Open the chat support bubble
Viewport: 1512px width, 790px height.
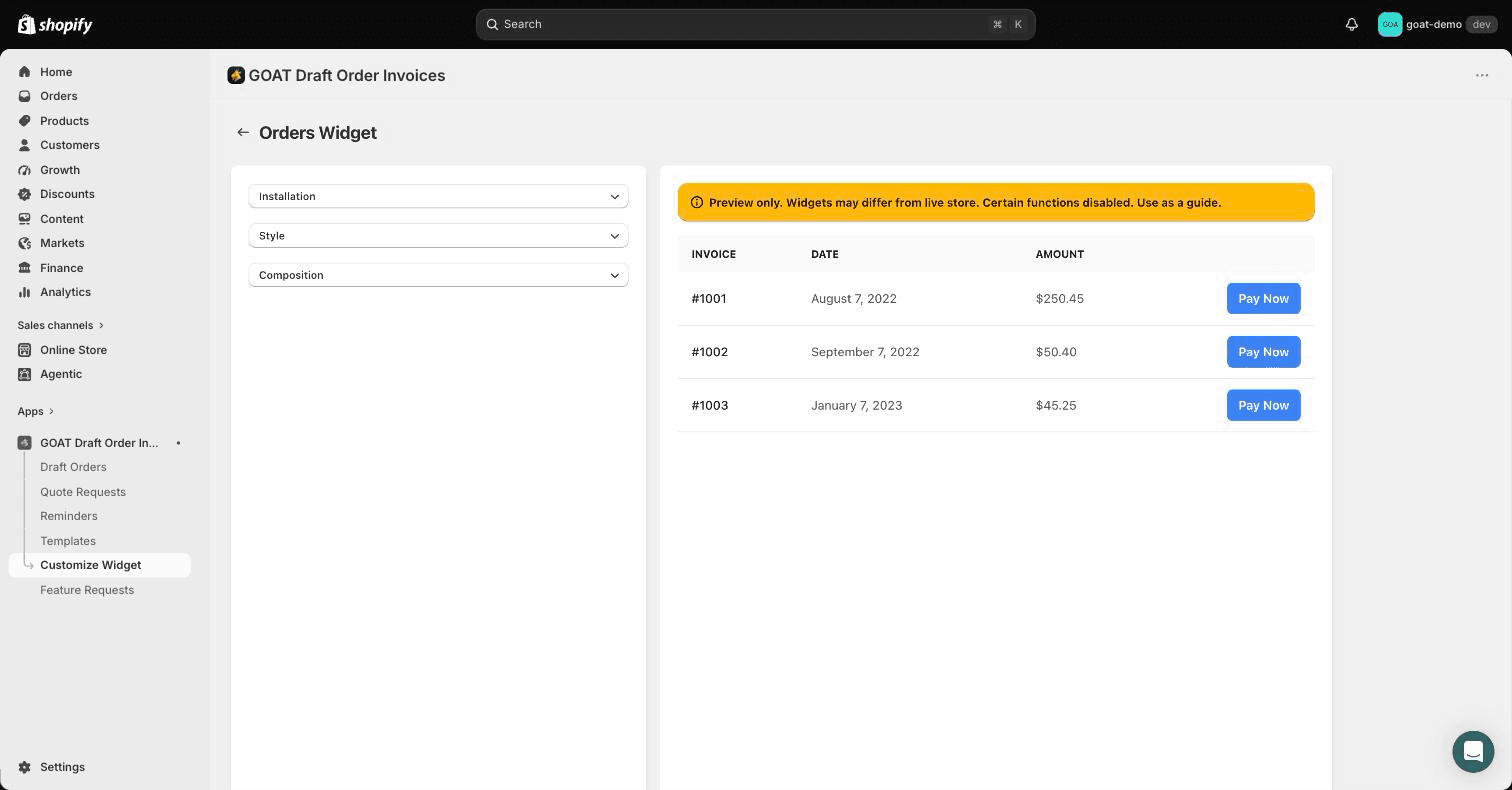pyautogui.click(x=1473, y=751)
